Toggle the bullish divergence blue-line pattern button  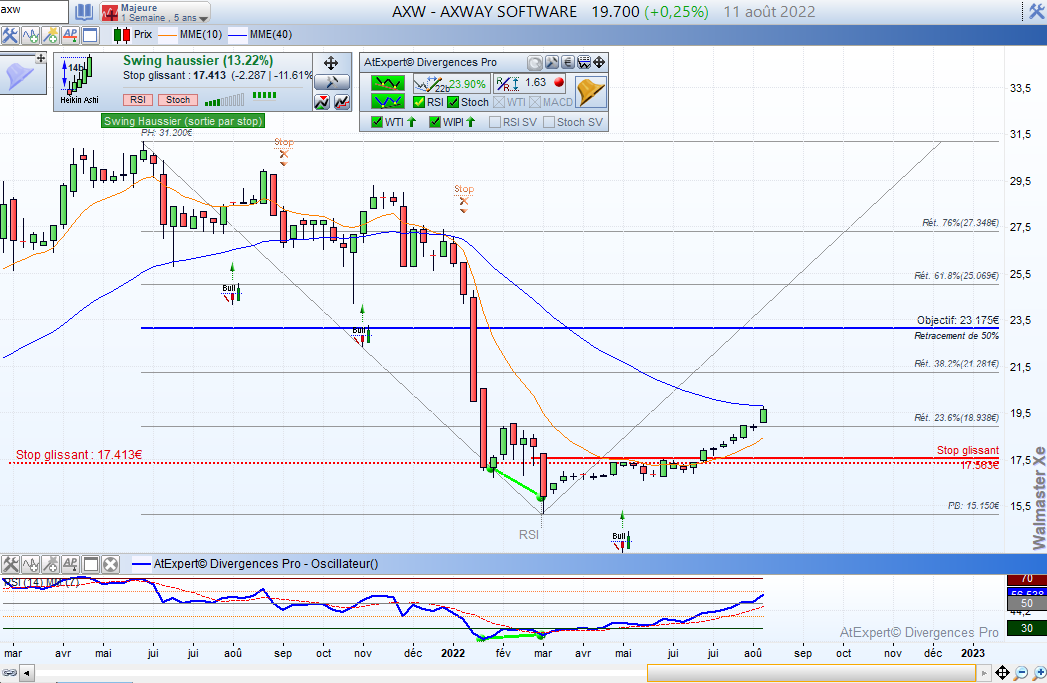tap(388, 101)
